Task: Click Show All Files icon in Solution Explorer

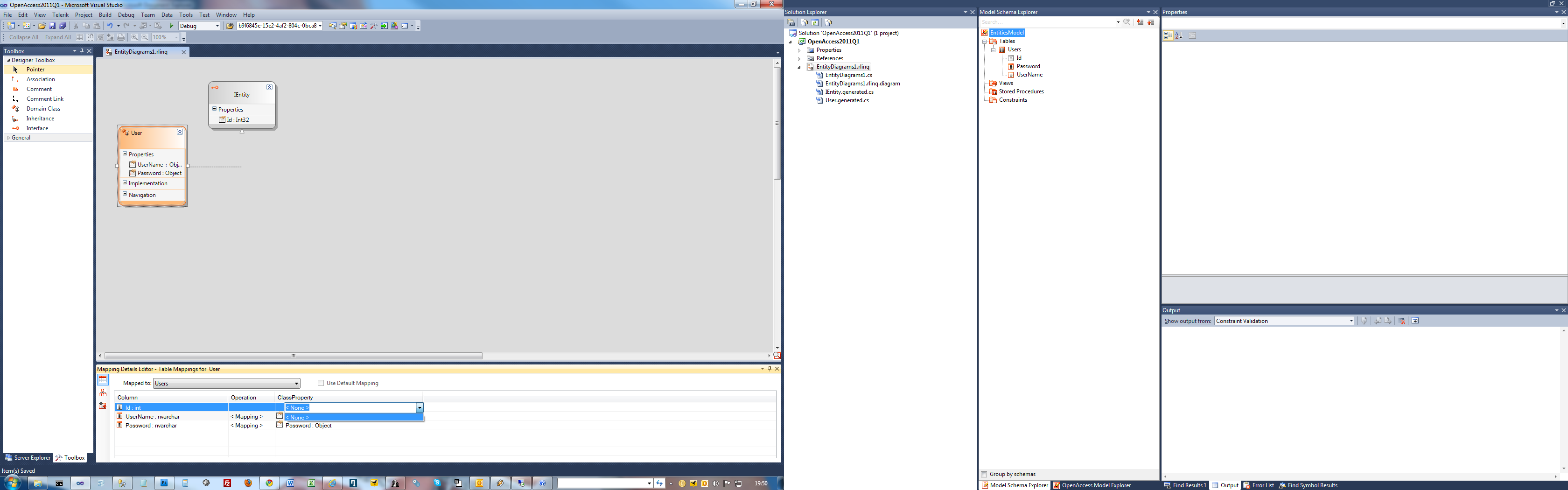Action: (x=804, y=22)
